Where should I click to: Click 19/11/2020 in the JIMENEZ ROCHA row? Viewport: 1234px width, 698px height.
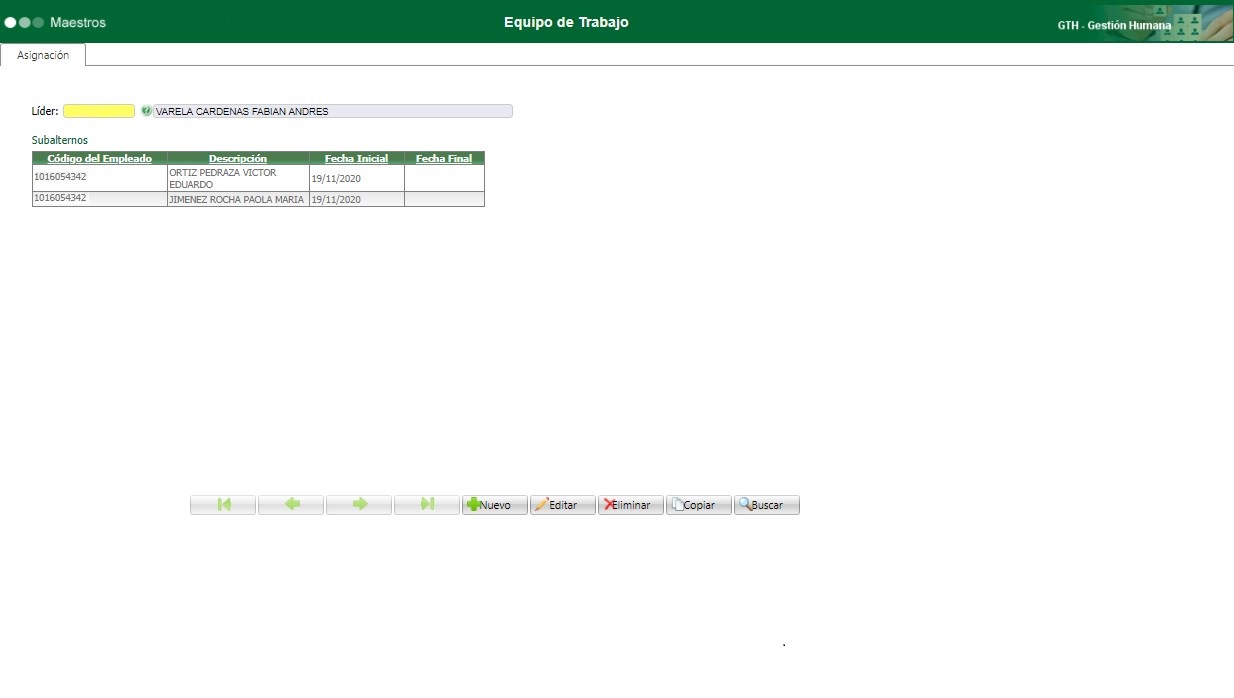point(336,200)
